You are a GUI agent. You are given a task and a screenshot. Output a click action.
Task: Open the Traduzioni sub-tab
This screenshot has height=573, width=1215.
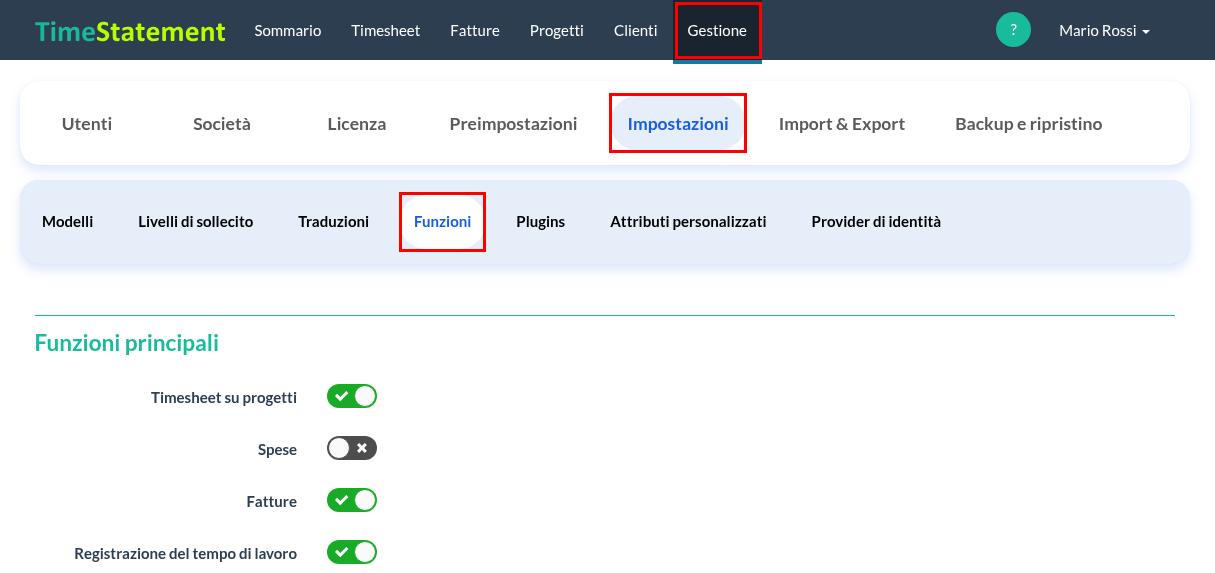pos(334,222)
